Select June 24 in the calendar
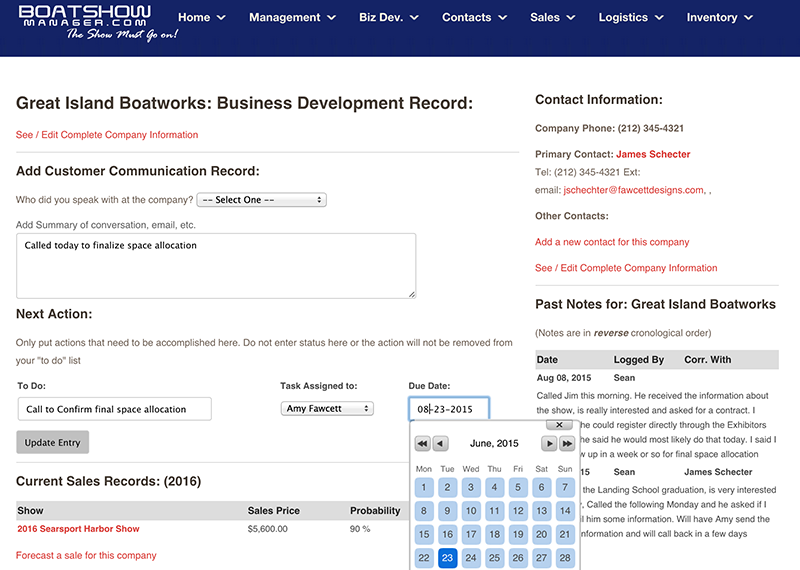800x570 pixels. tap(471, 558)
